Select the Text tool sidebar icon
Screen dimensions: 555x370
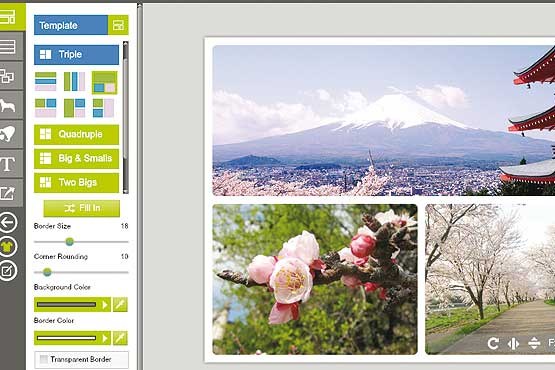tap(8, 164)
